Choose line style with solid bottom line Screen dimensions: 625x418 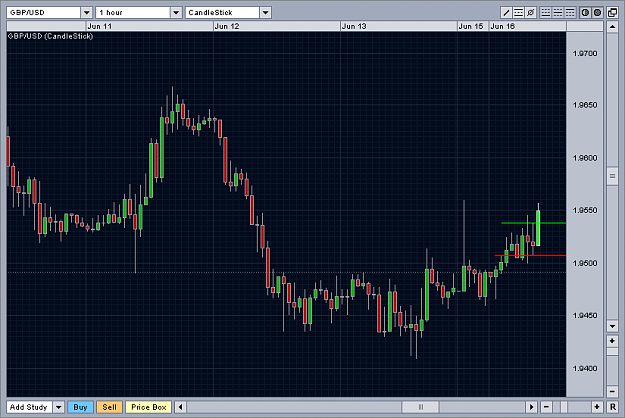point(546,12)
